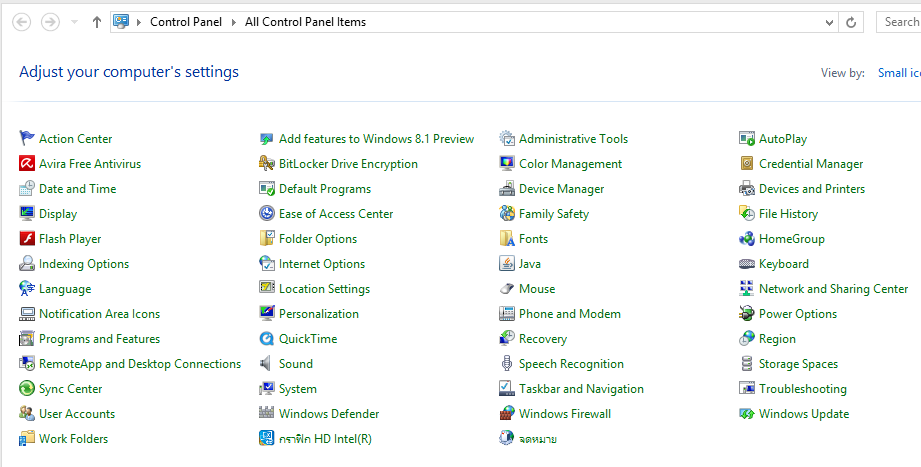
Task: Click the Sync Center green icon
Action: pos(27,389)
